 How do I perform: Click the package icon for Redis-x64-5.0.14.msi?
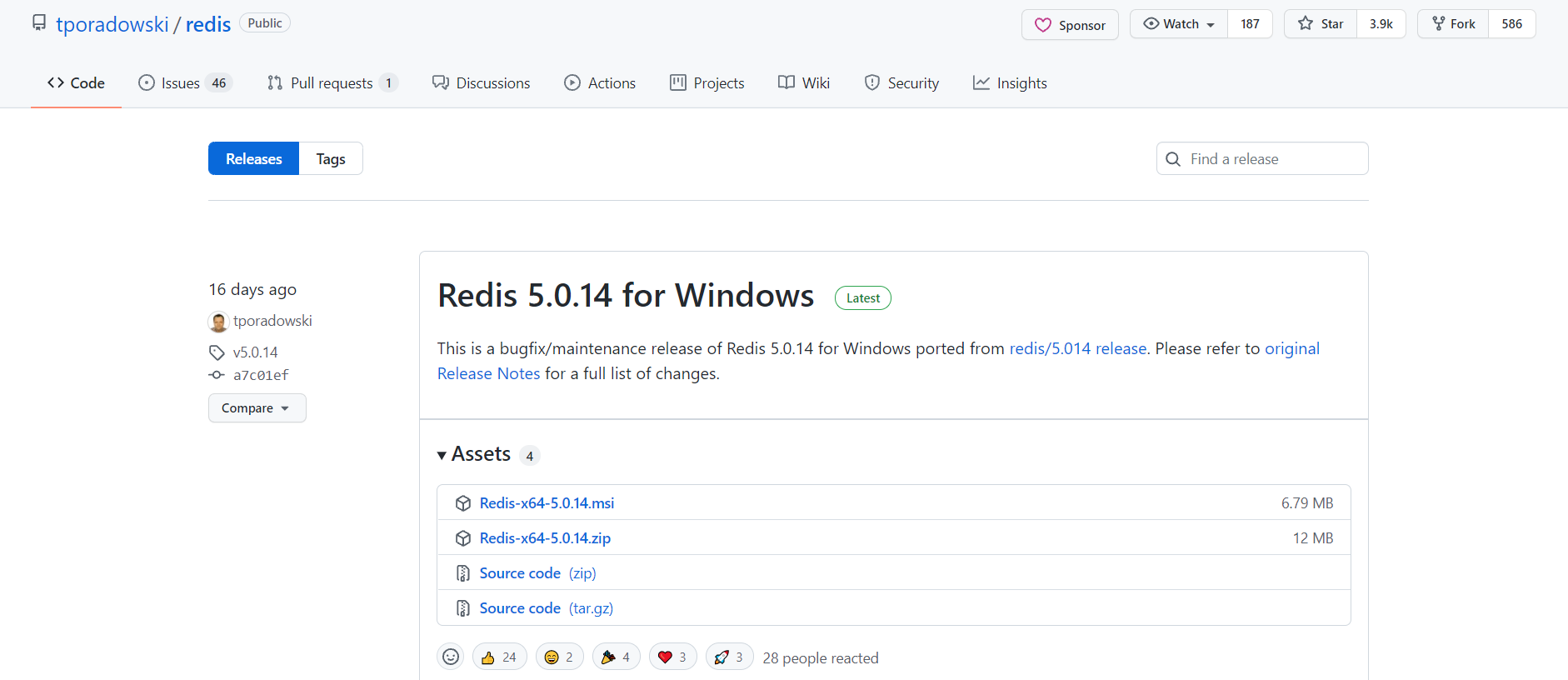click(463, 503)
